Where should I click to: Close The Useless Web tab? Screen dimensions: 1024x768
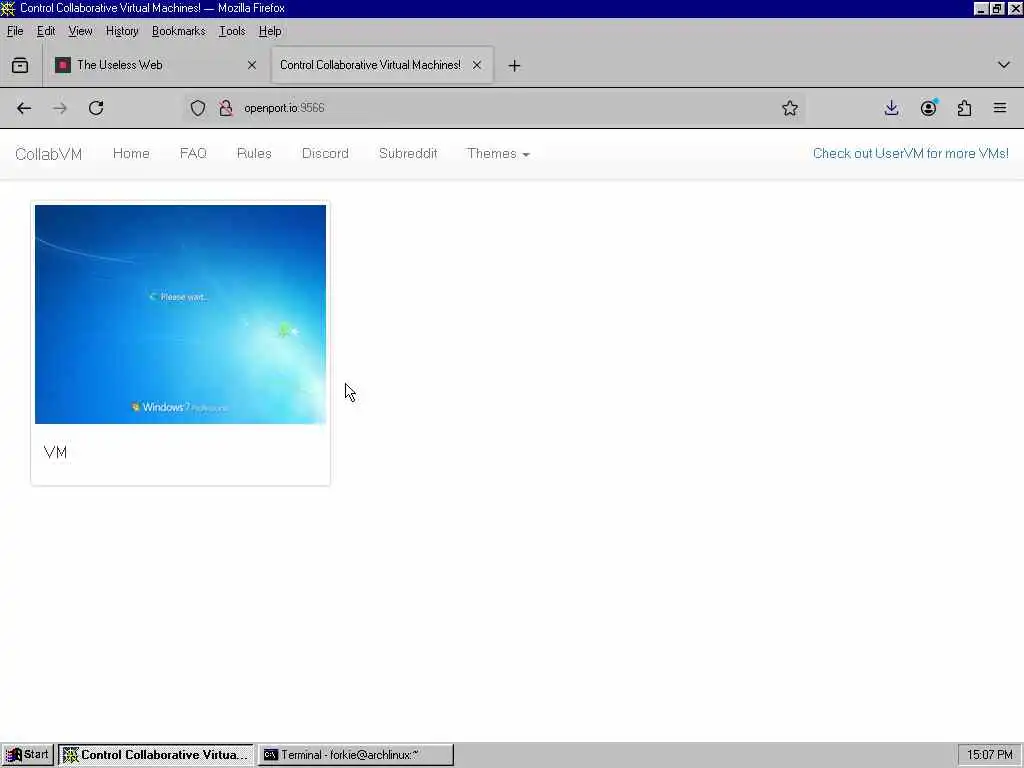[x=252, y=65]
